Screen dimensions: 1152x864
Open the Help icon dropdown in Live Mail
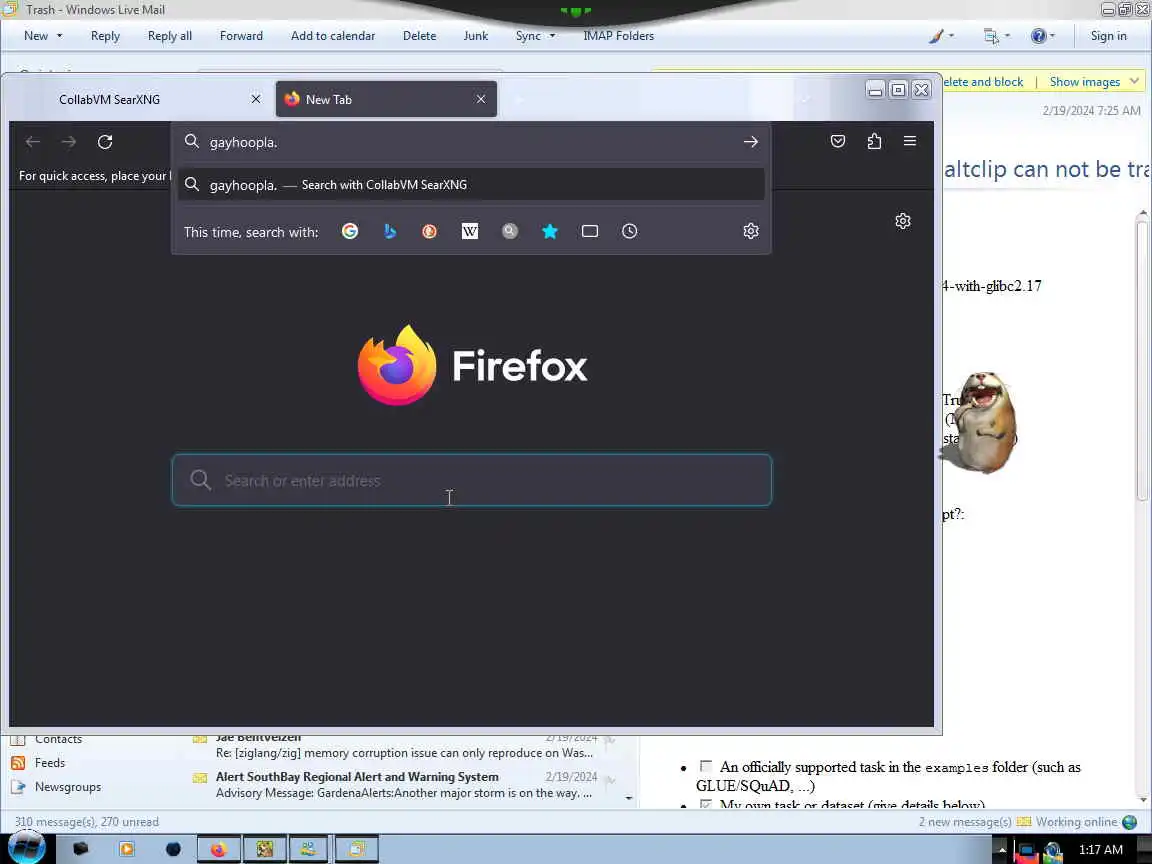point(1043,35)
